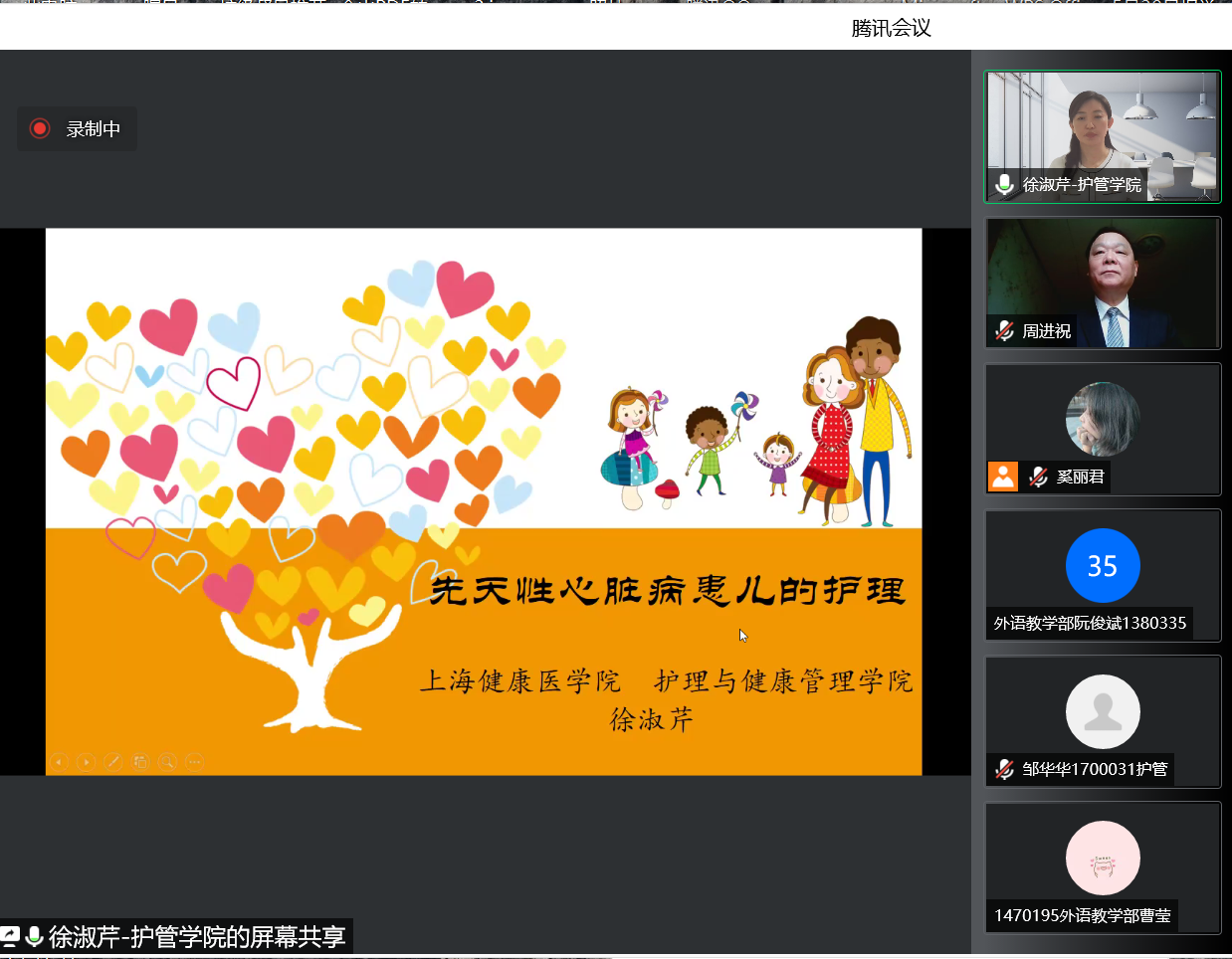The width and height of the screenshot is (1232, 959).
Task: Click the next slide arrow on the slide
Action: pyautogui.click(x=86, y=762)
